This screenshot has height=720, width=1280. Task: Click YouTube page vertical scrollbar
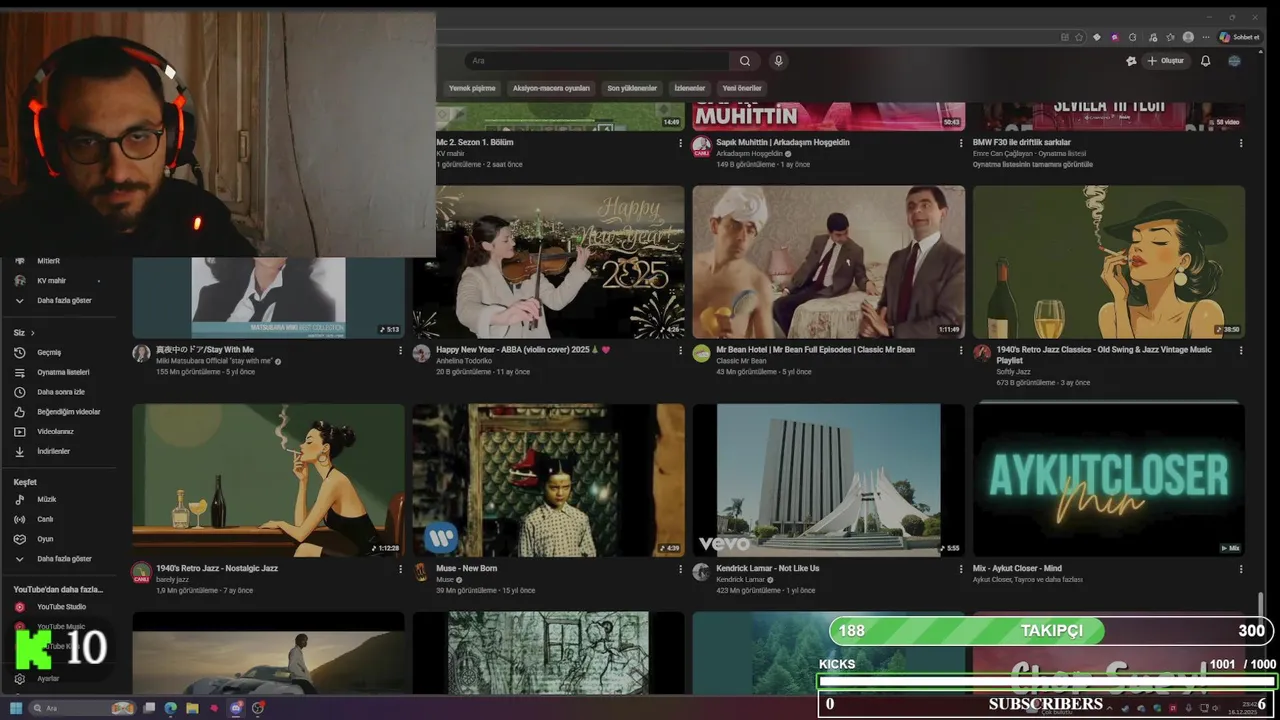pos(1260,612)
